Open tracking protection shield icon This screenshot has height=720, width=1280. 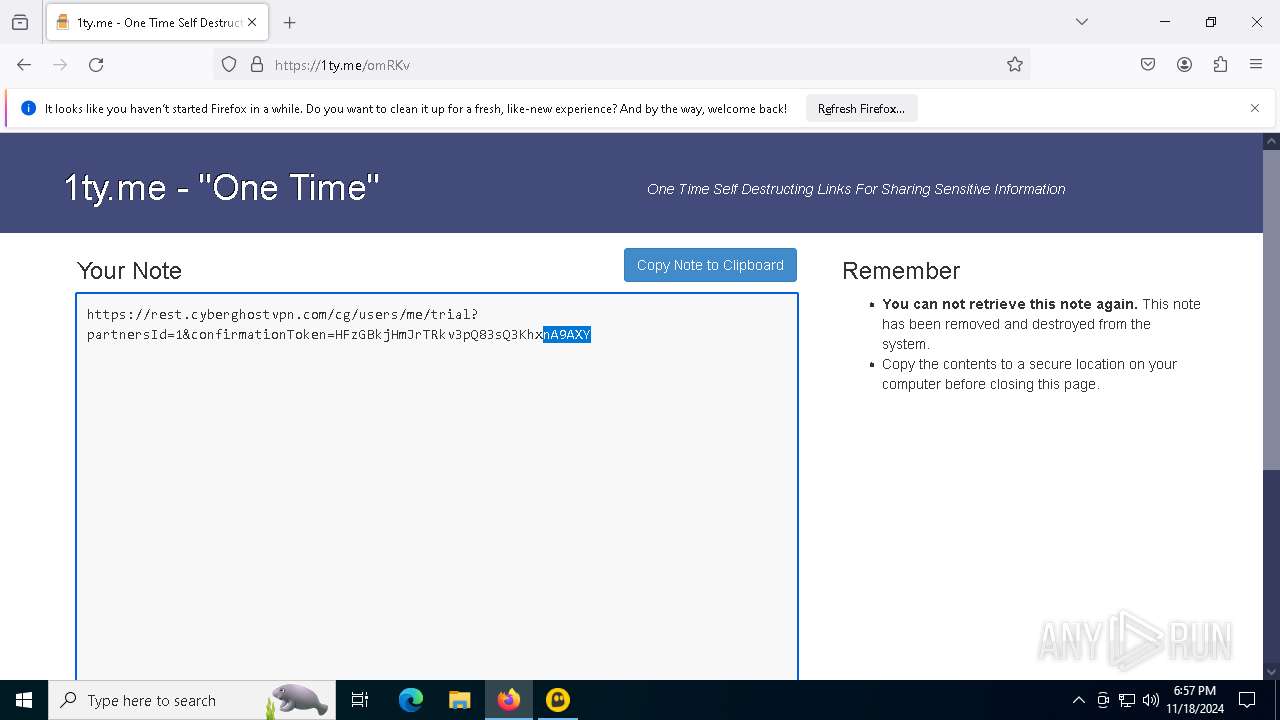coord(229,65)
